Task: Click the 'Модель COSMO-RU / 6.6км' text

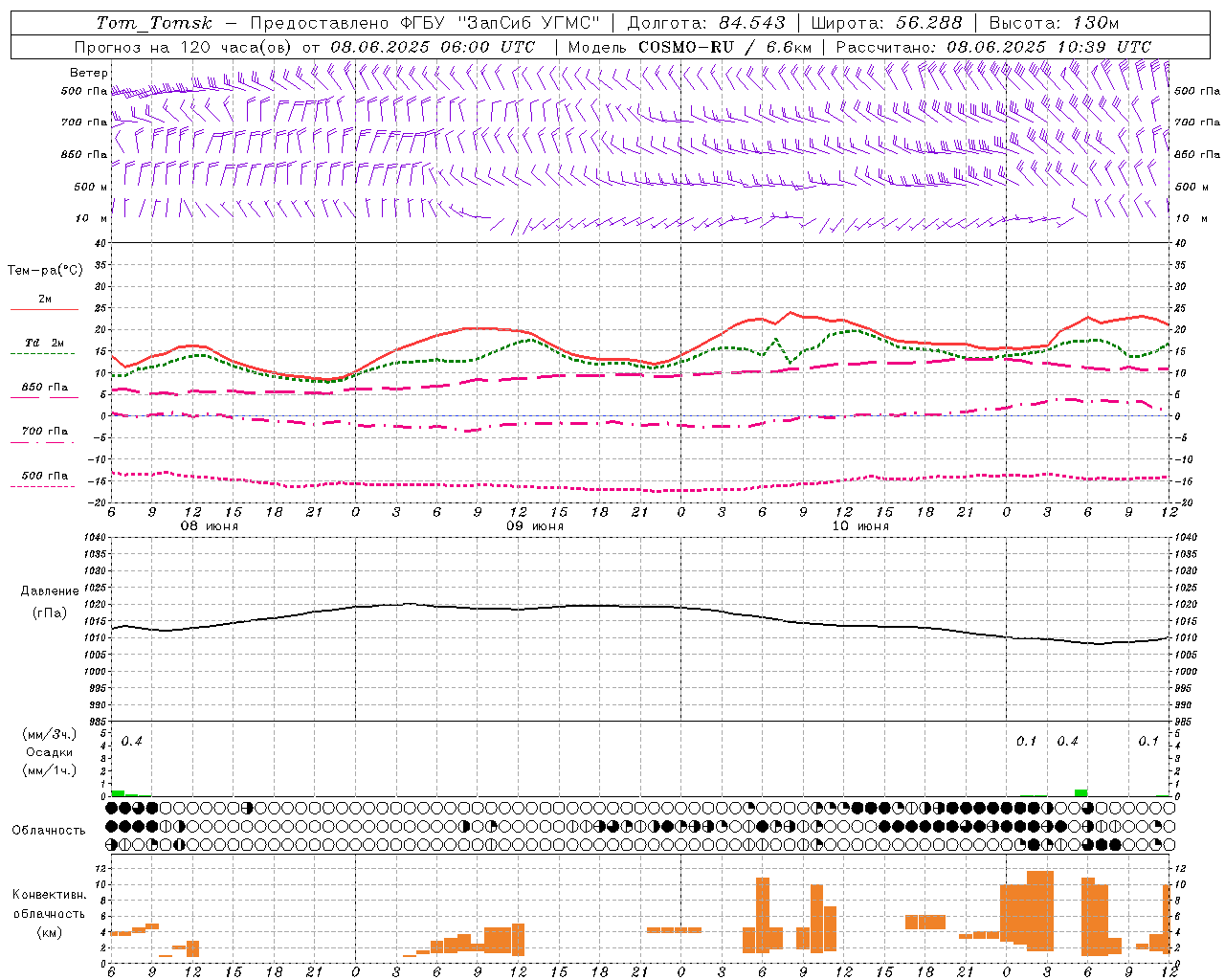Action: click(x=690, y=47)
